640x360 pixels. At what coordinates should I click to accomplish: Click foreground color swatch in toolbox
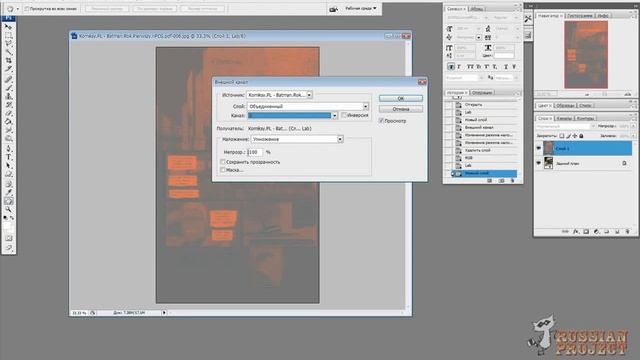click(x=7, y=225)
